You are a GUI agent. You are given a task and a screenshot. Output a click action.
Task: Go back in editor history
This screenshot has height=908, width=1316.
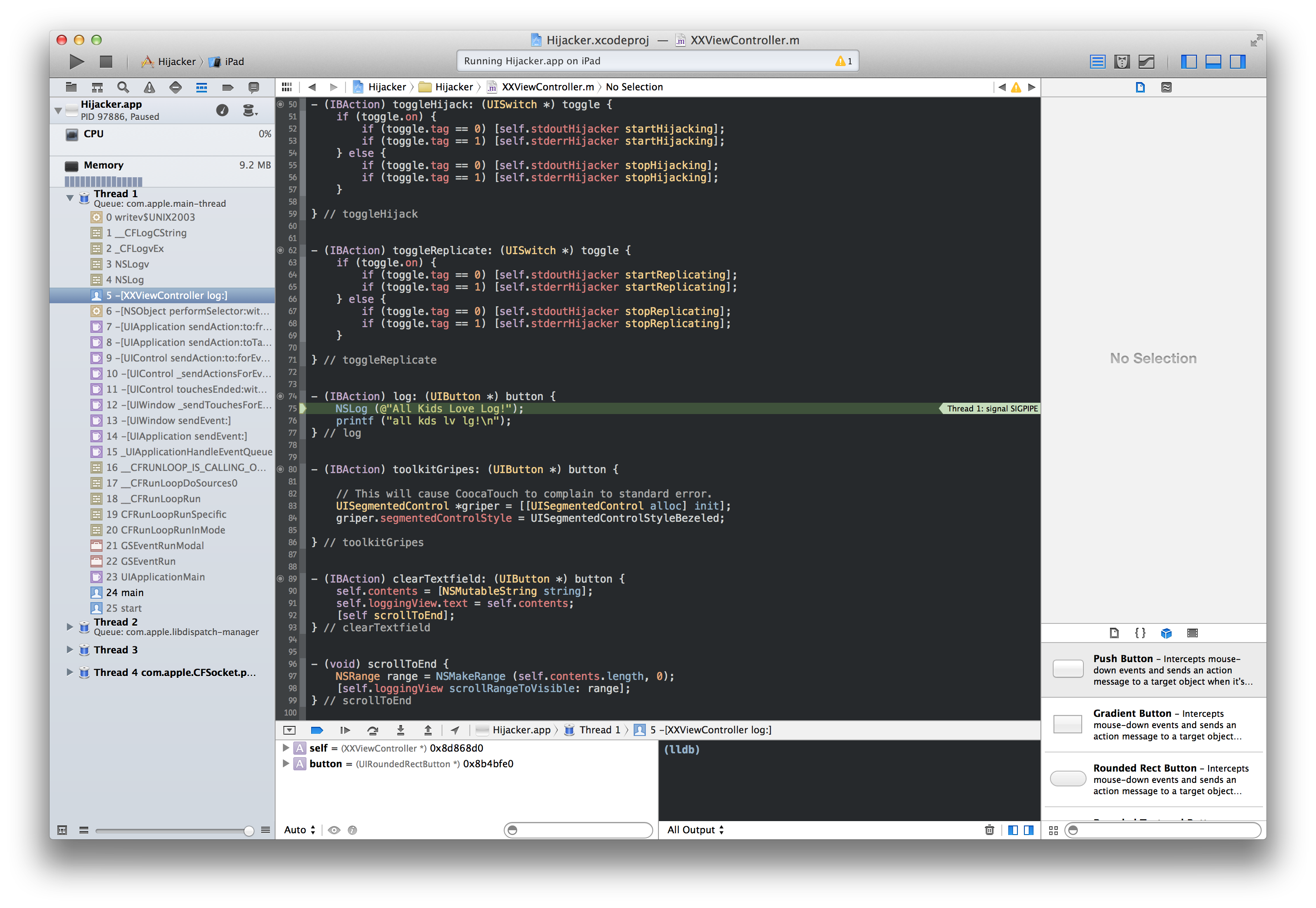click(x=312, y=87)
